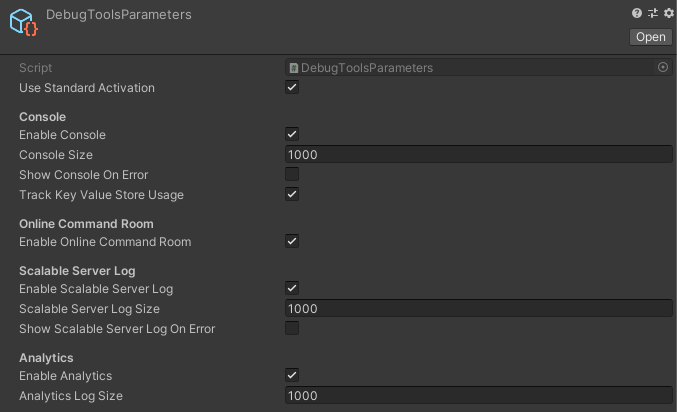The width and height of the screenshot is (677, 412).
Task: Click the Scalable Server Log Size field
Action: click(x=478, y=308)
